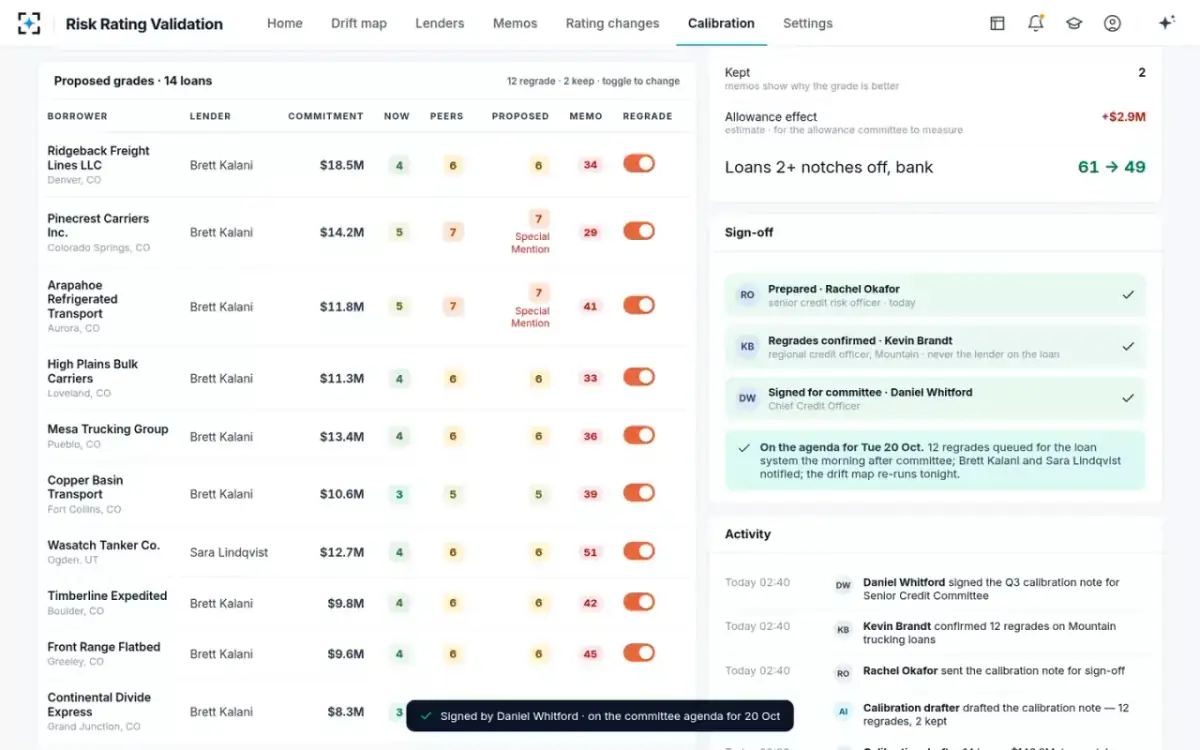
Task: Click the check icon beside On the agenda
Action: [744, 448]
